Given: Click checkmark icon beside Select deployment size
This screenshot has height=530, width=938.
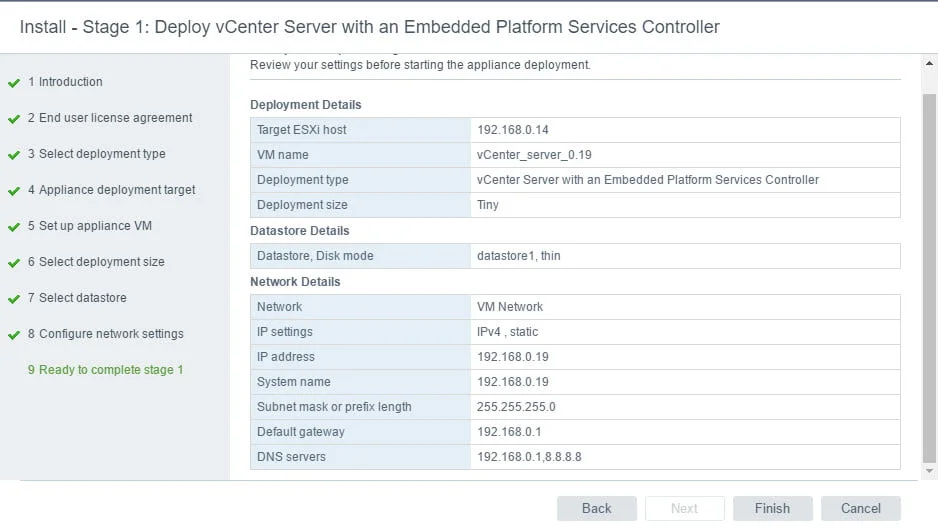Looking at the screenshot, I should pyautogui.click(x=14, y=263).
